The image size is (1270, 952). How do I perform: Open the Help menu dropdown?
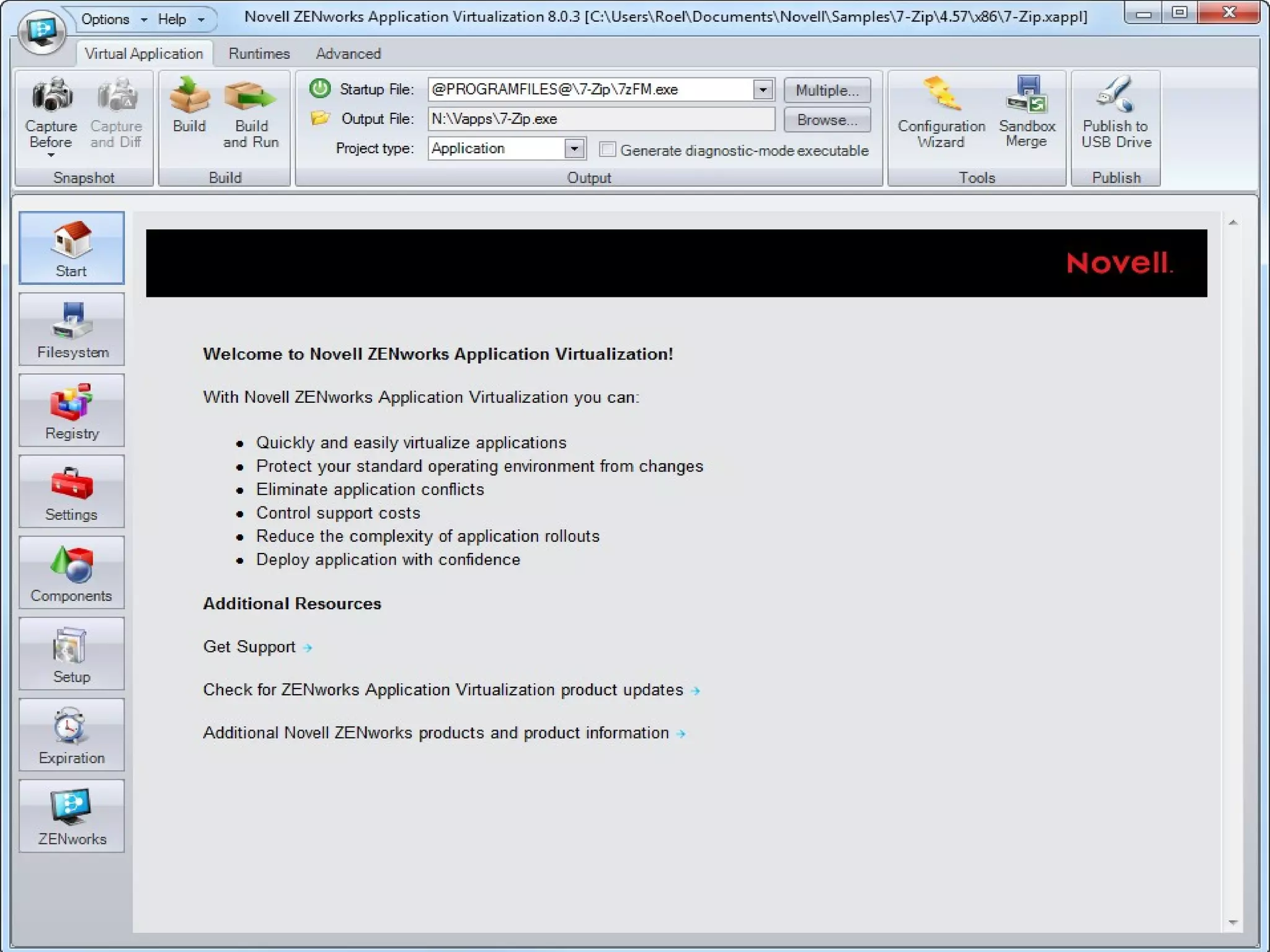pyautogui.click(x=180, y=19)
